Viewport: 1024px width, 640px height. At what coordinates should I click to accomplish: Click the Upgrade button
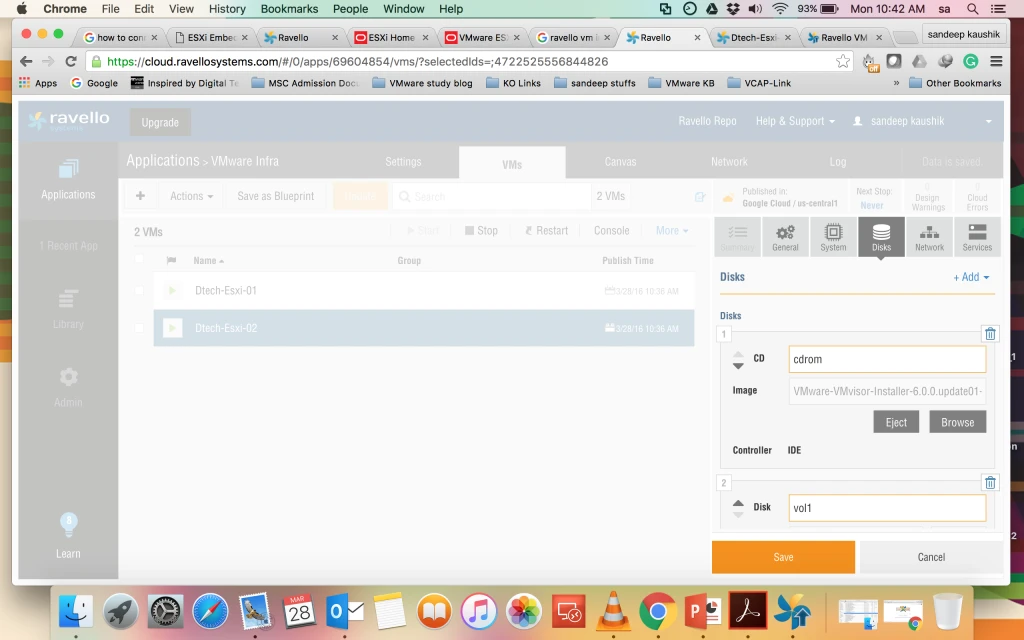point(160,122)
